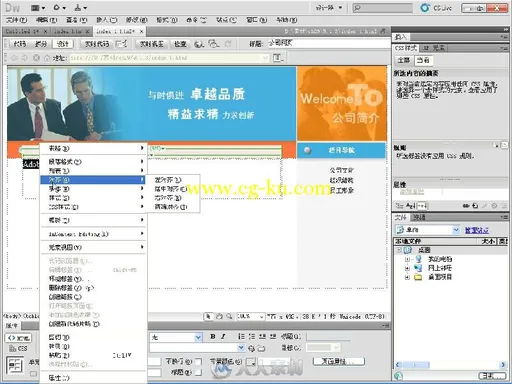Image resolution: width=512 pixels, height=384 pixels.
Task: Open the Site icon menu in title bar
Action: [x=81, y=7]
